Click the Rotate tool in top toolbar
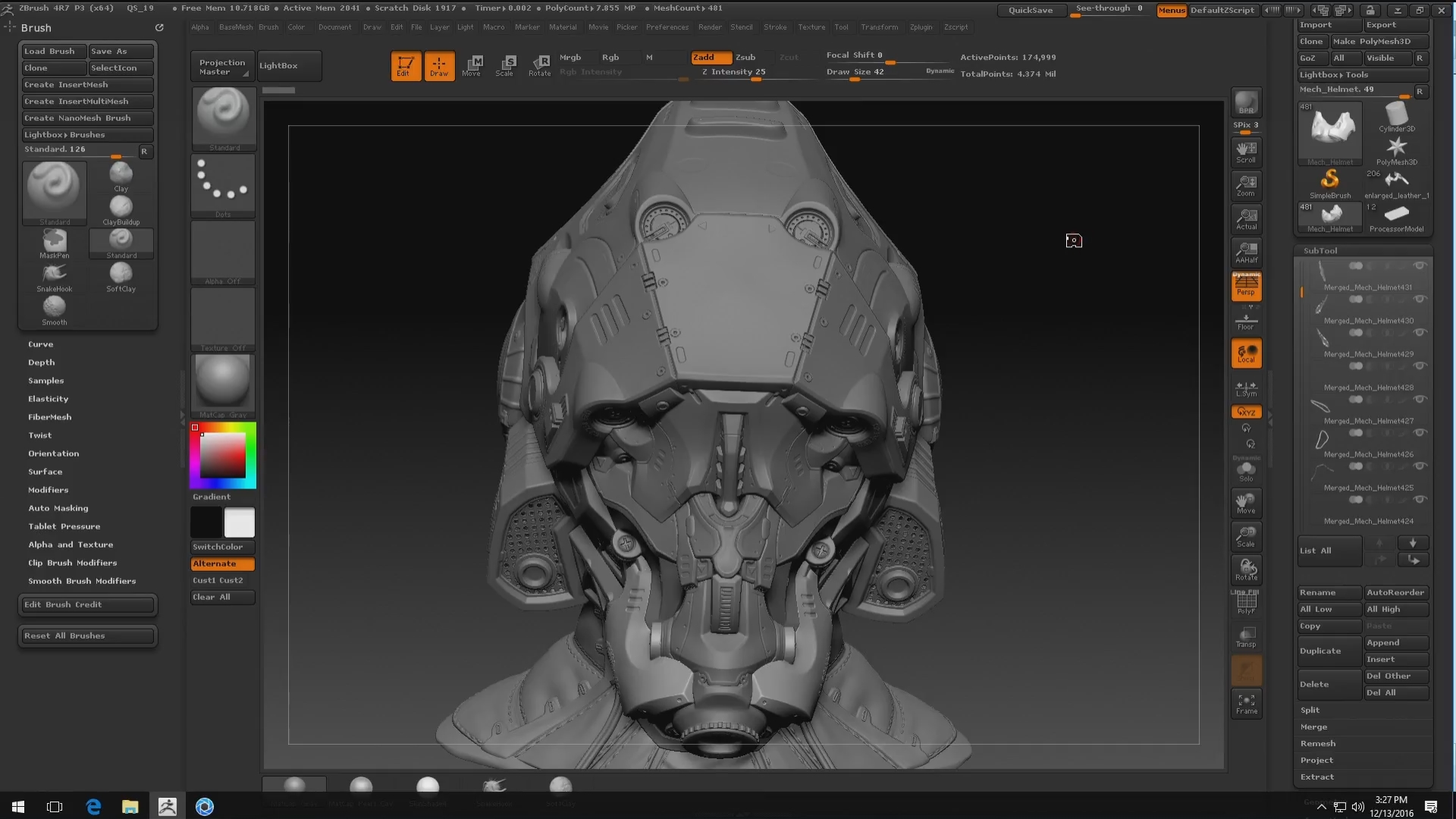The image size is (1456, 819). coord(539,65)
